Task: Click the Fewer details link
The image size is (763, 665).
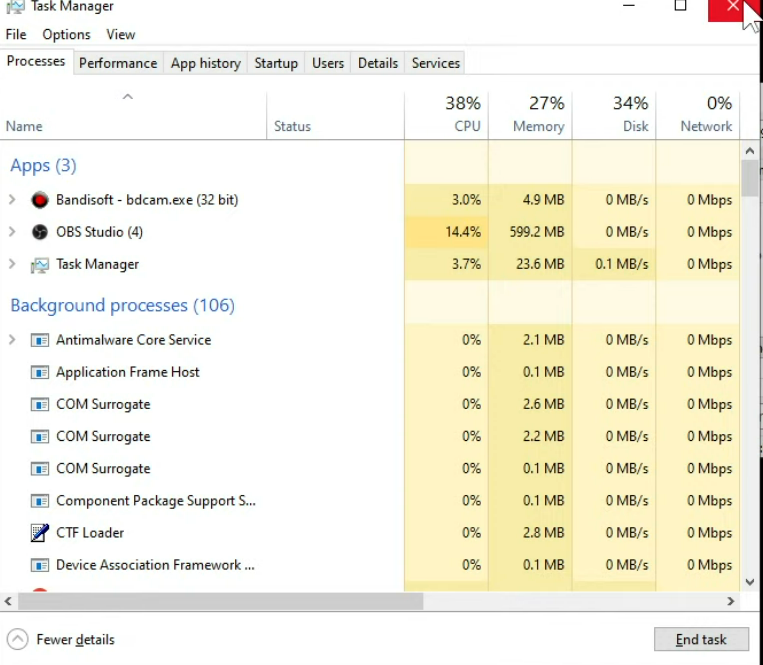Action: coord(75,639)
